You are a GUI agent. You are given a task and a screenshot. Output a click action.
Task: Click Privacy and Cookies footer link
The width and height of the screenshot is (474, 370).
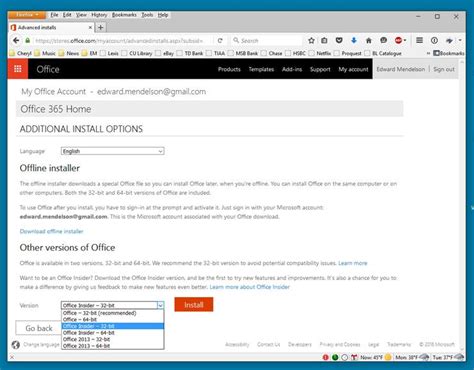pyautogui.click(x=340, y=344)
